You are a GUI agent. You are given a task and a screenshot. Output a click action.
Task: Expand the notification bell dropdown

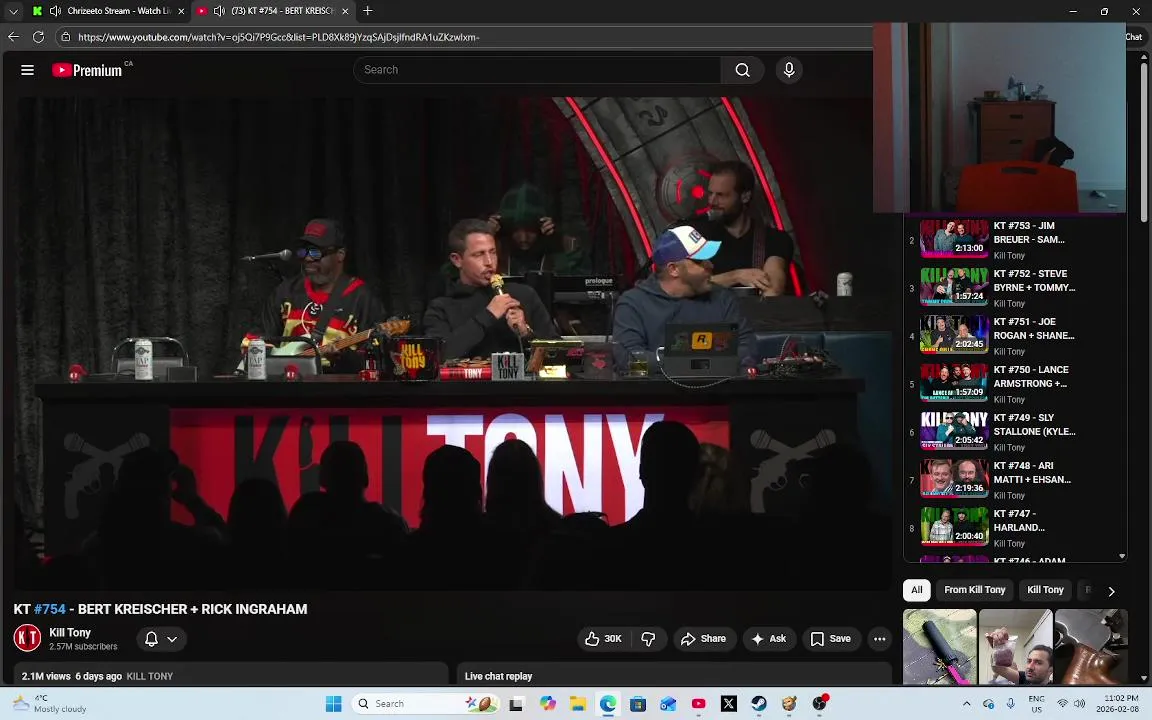pyautogui.click(x=161, y=638)
